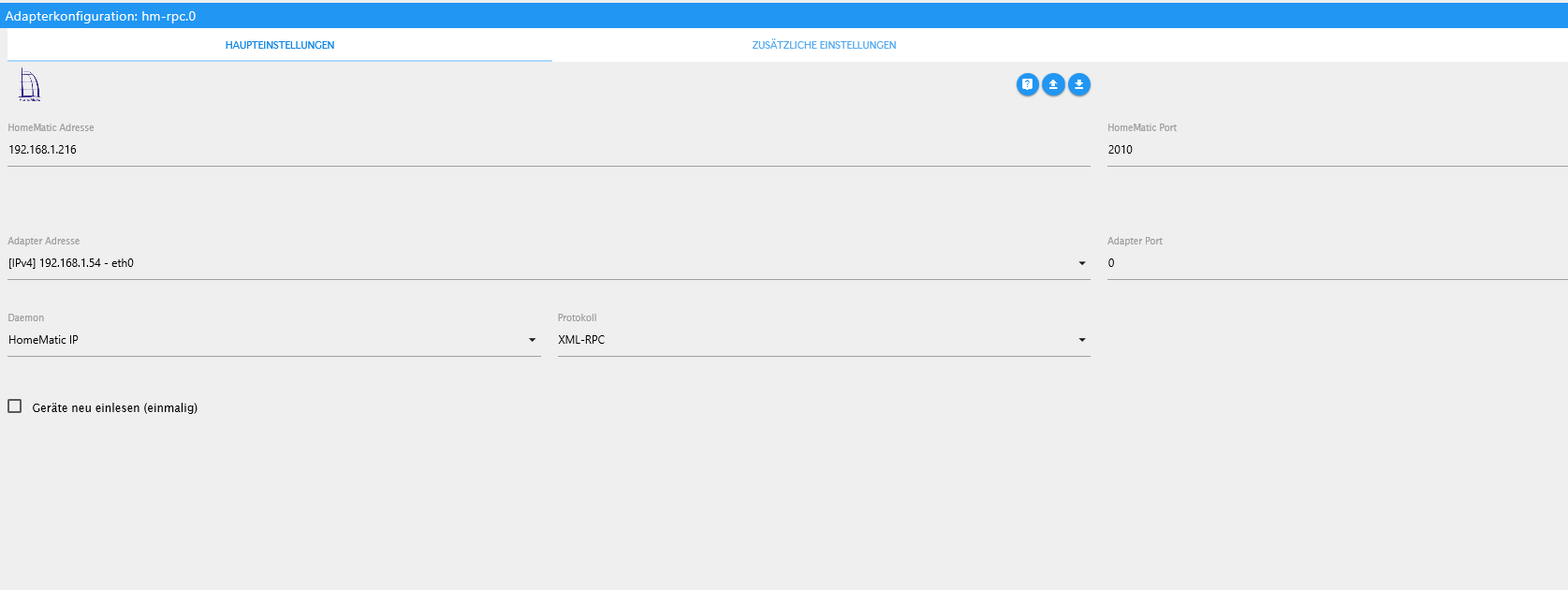This screenshot has height=590, width=1568.
Task: Switch to Haupteinstellungen tab
Action: (280, 45)
